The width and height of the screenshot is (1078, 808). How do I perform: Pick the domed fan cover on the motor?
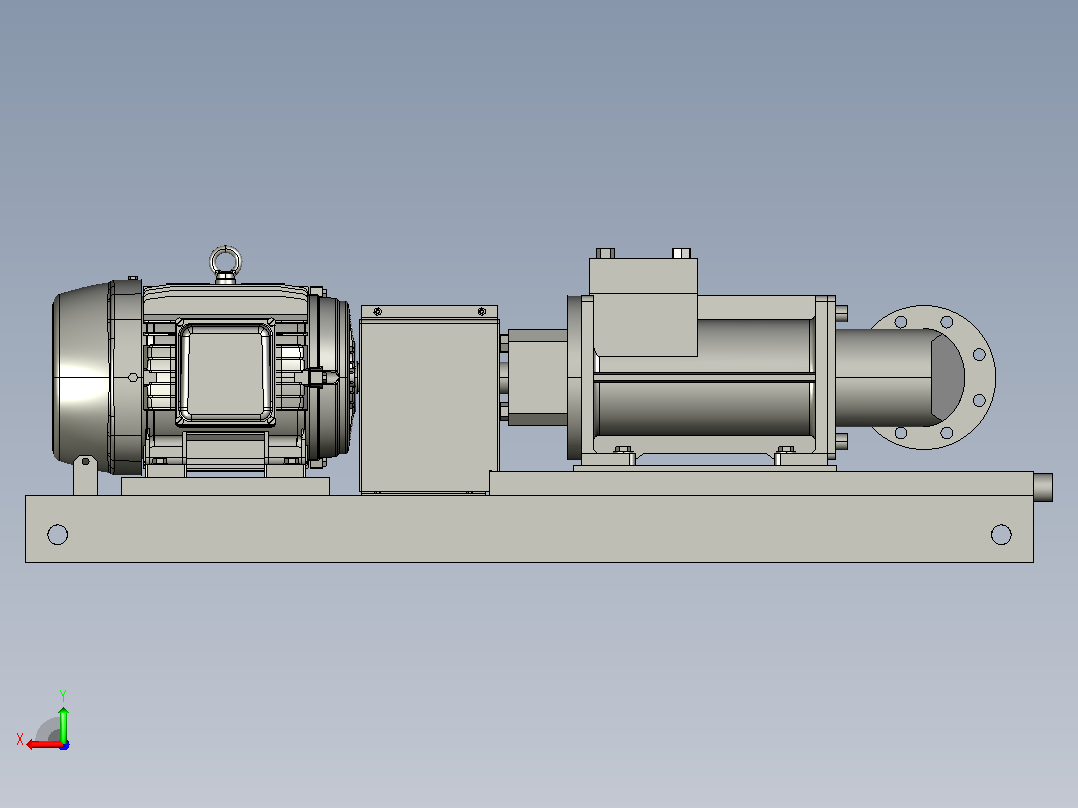[81, 377]
